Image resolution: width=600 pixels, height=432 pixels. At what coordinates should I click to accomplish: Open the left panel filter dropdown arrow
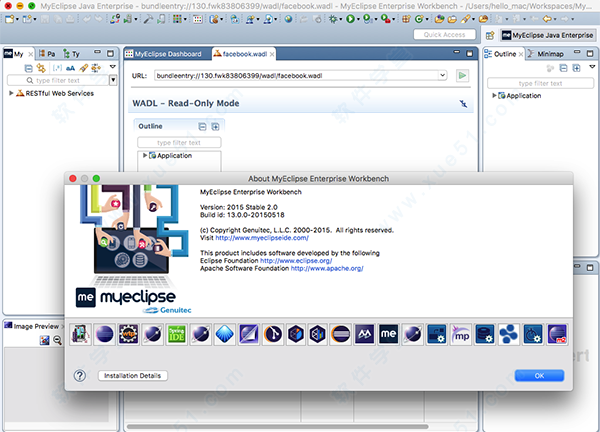[113, 80]
